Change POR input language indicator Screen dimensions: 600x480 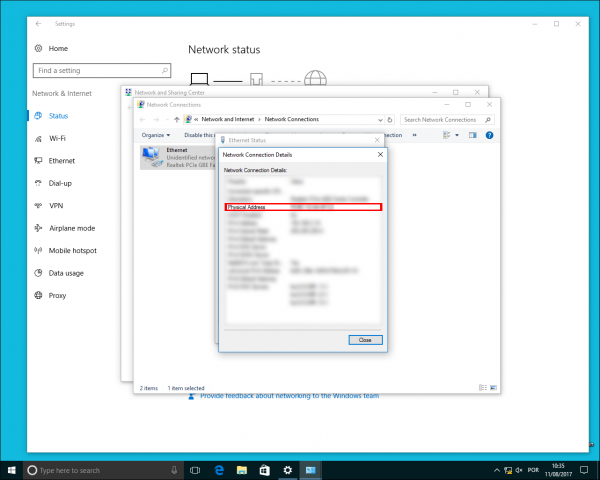point(533,470)
